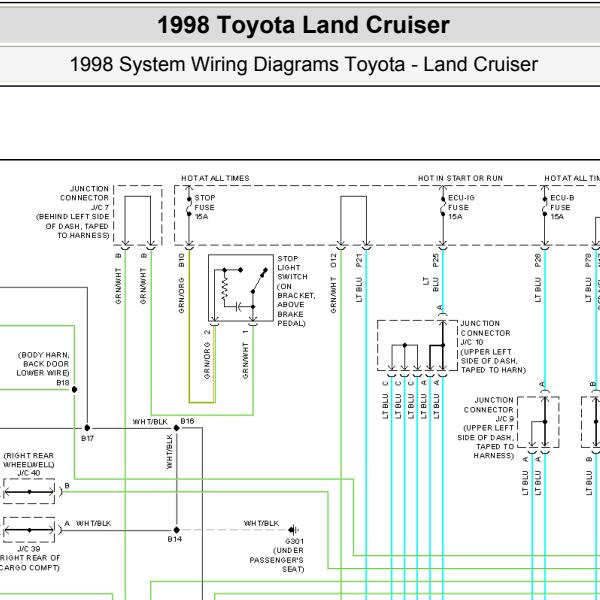
Task: Click the B18 splice node
Action: (75, 390)
